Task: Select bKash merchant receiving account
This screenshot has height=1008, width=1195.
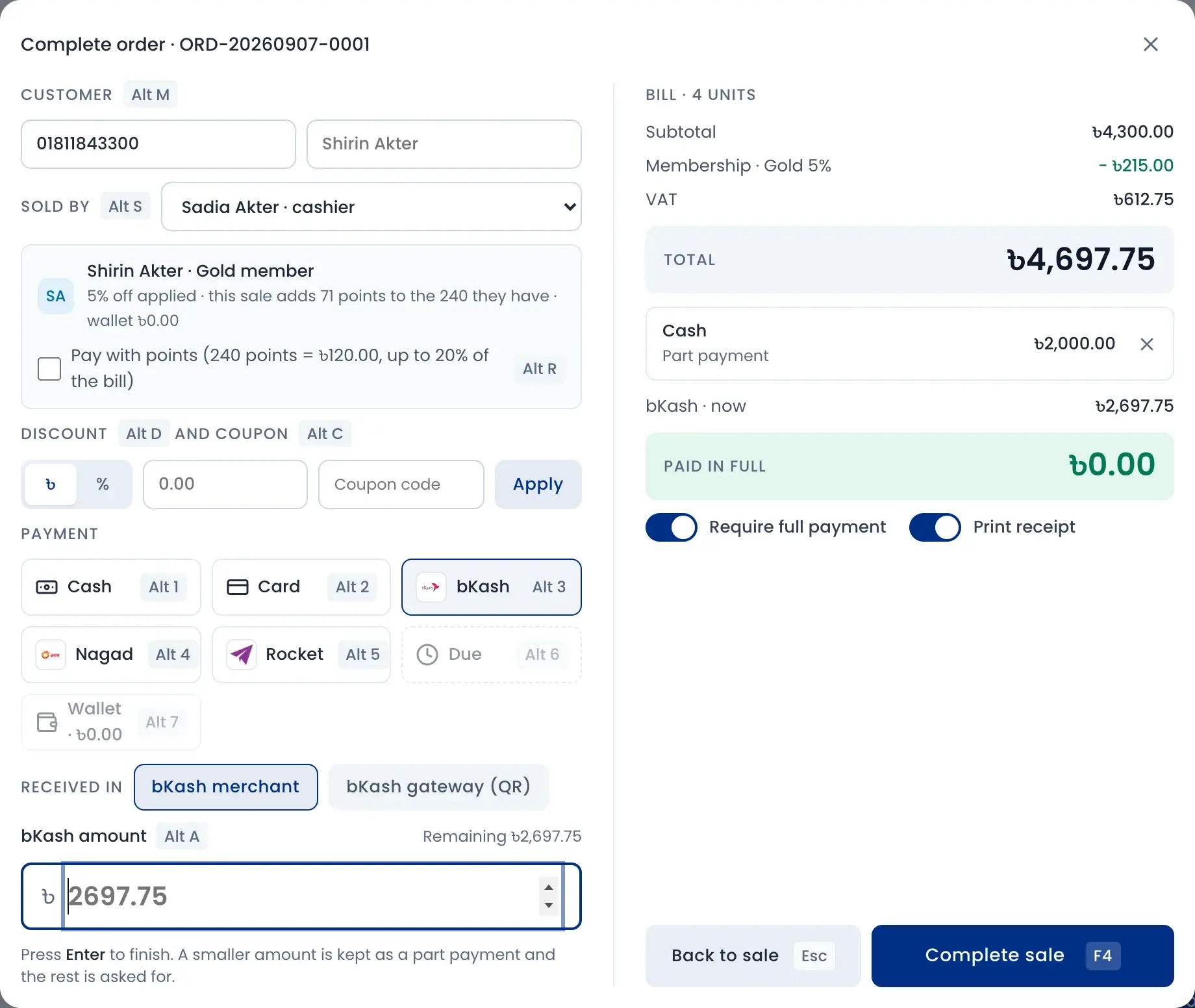Action: click(x=226, y=787)
